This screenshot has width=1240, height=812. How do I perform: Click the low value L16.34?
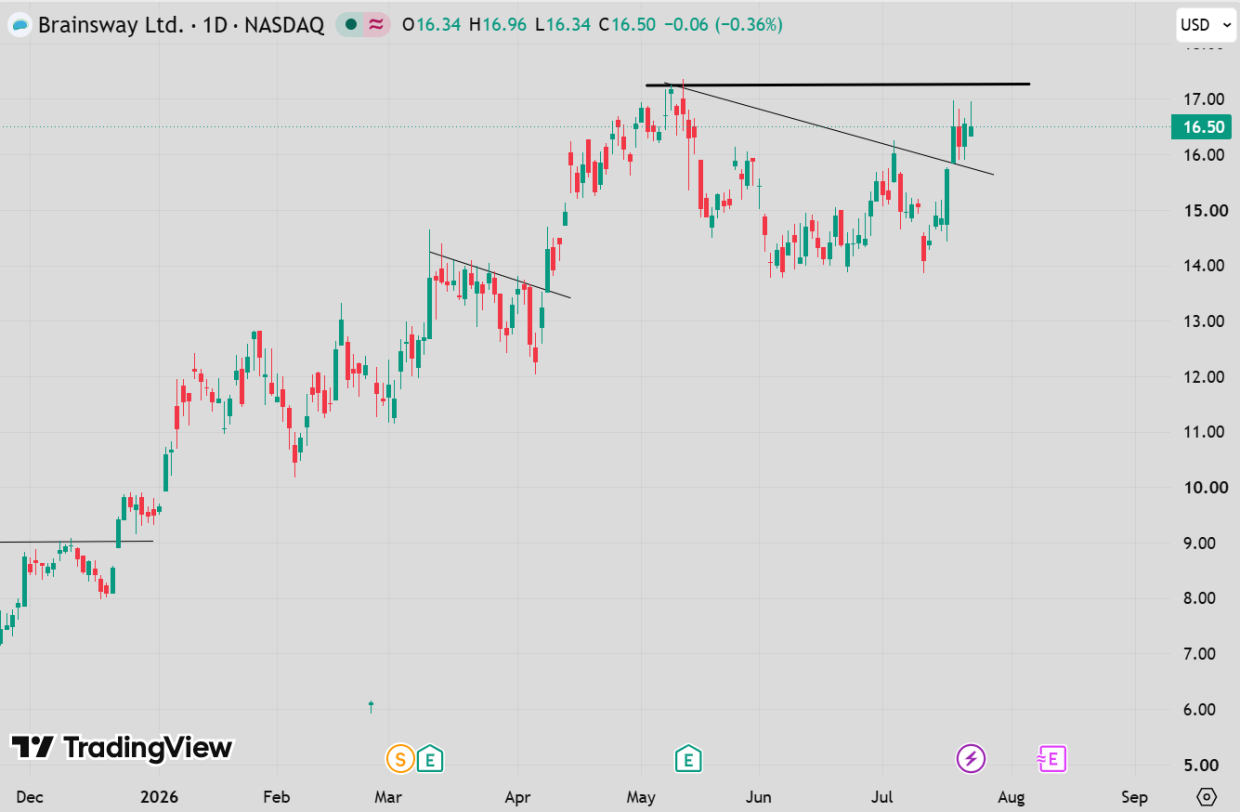pos(564,25)
